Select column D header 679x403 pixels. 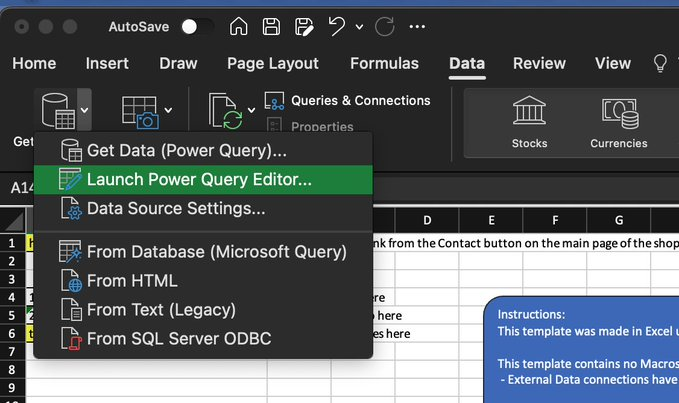pos(427,220)
